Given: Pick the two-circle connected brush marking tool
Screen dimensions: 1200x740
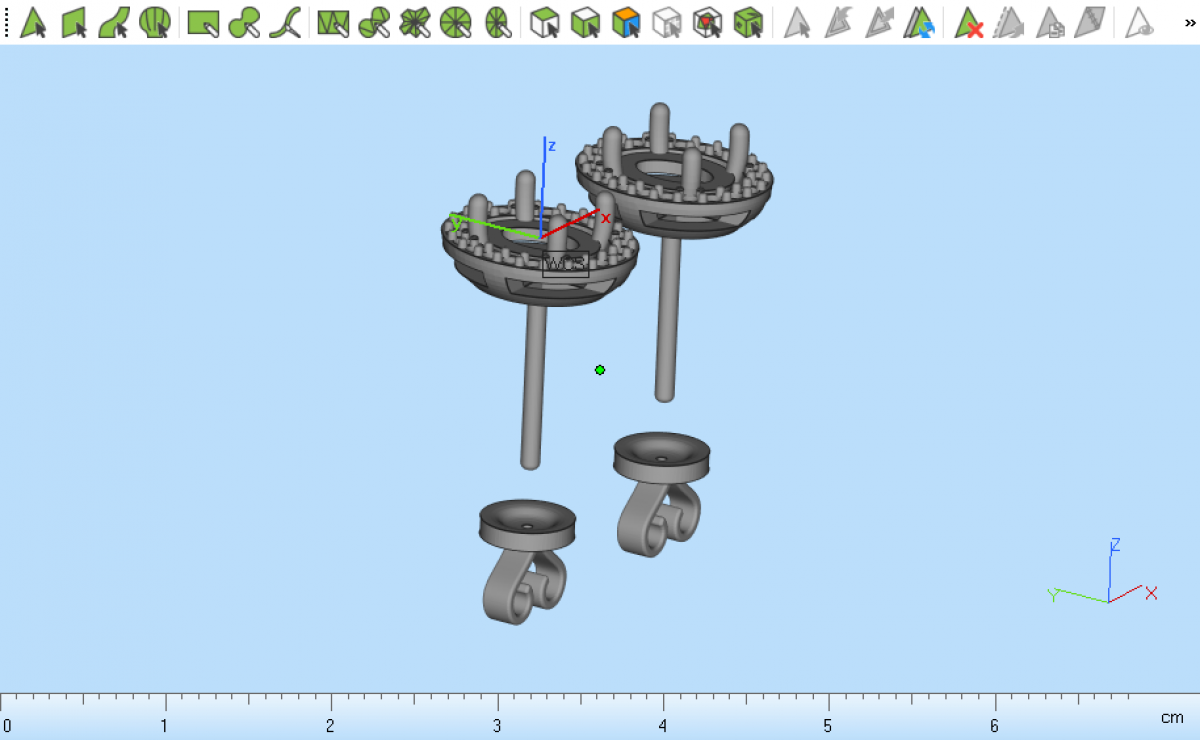Looking at the screenshot, I should click(244, 22).
